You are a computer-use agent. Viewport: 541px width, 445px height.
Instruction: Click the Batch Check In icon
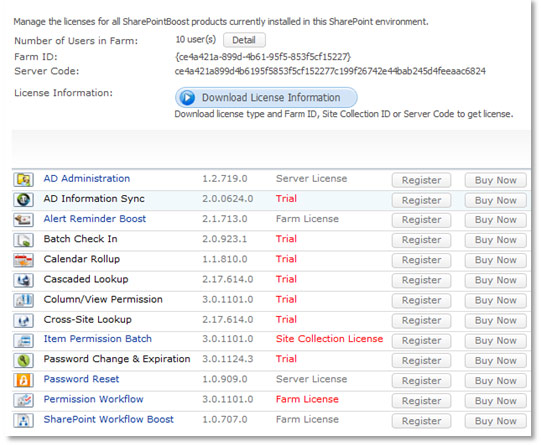[23, 240]
